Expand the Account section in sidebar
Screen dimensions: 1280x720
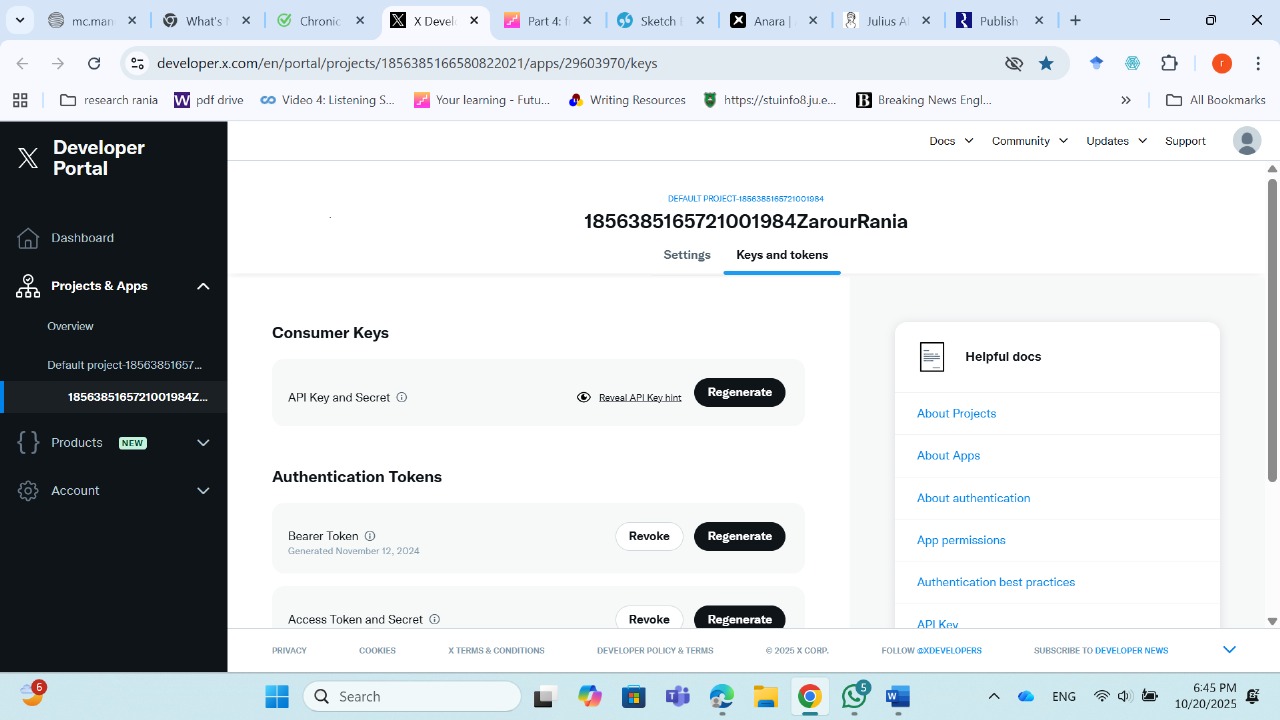pos(203,491)
